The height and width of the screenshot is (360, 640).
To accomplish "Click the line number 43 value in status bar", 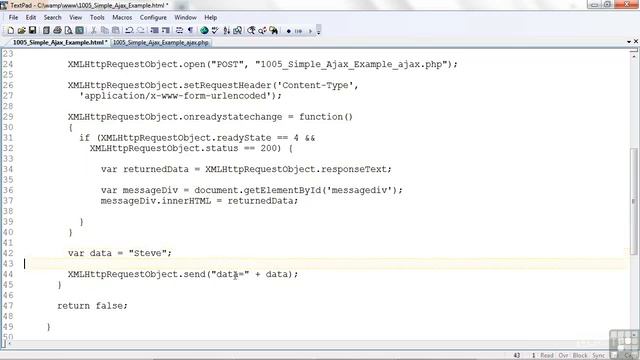I will click(x=517, y=356).
